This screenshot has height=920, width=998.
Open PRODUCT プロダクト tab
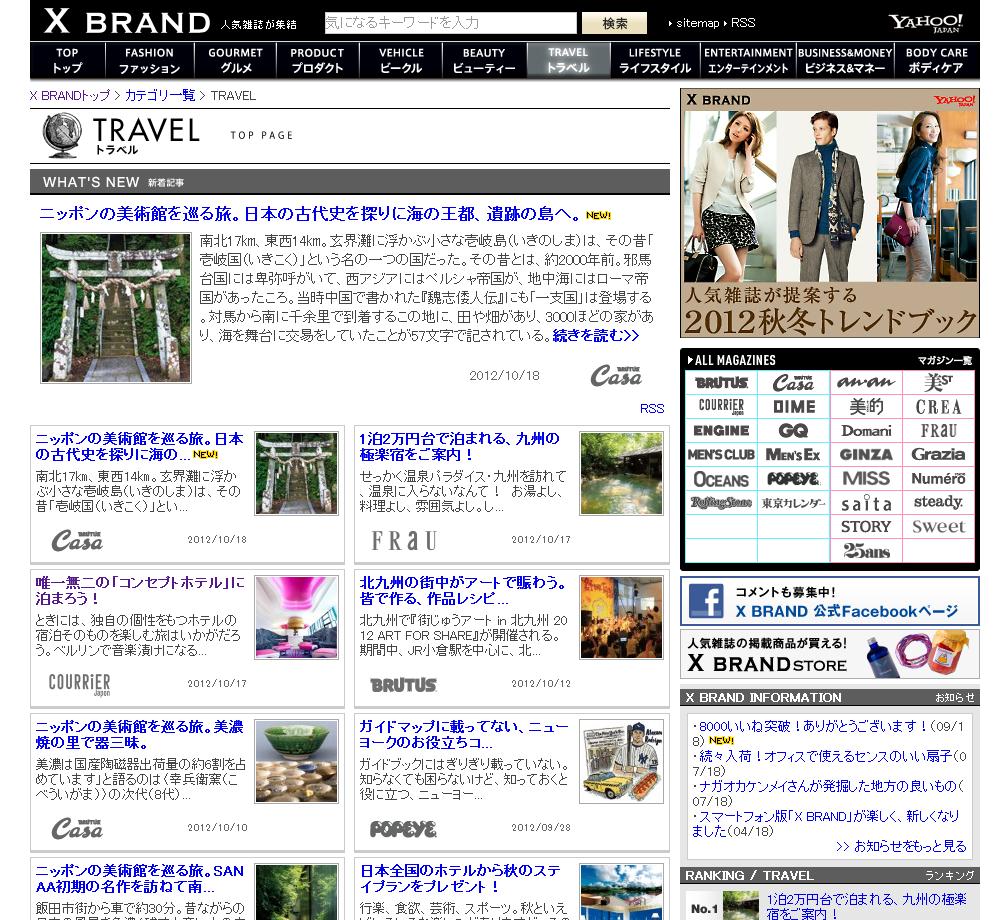click(x=317, y=60)
